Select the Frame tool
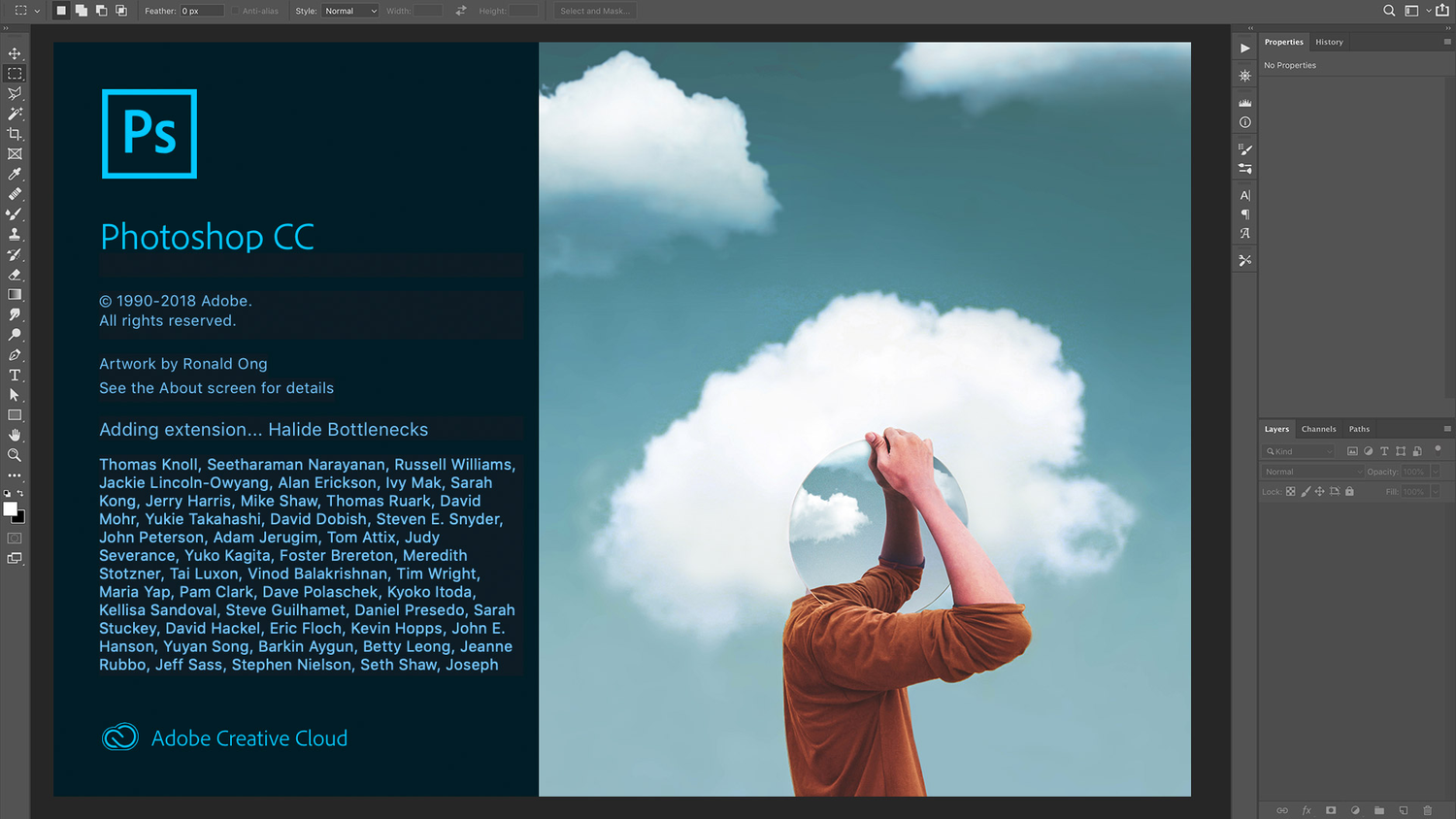This screenshot has width=1456, height=819. point(15,154)
